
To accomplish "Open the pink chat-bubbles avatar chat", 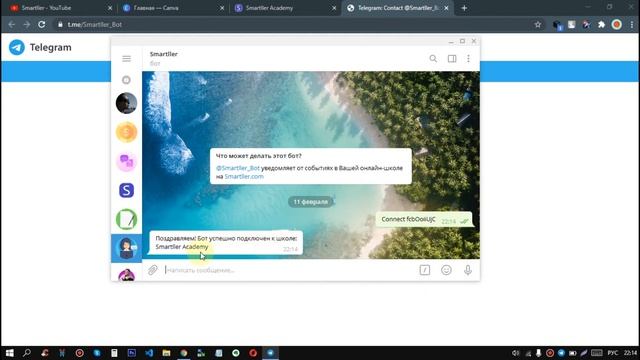I will 127,161.
